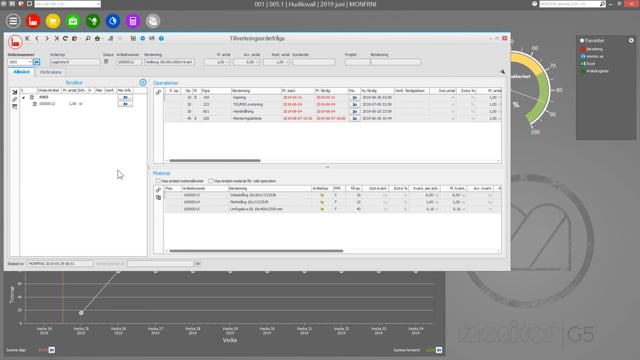Viewport: 640px width, 360px height.
Task: Click go-to button next to order number field
Action: point(37,62)
